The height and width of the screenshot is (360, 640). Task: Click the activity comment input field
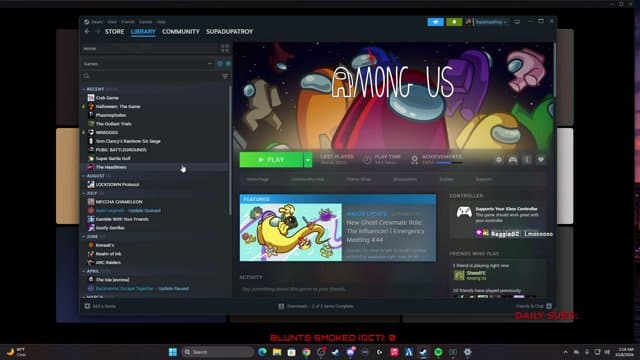[338, 289]
